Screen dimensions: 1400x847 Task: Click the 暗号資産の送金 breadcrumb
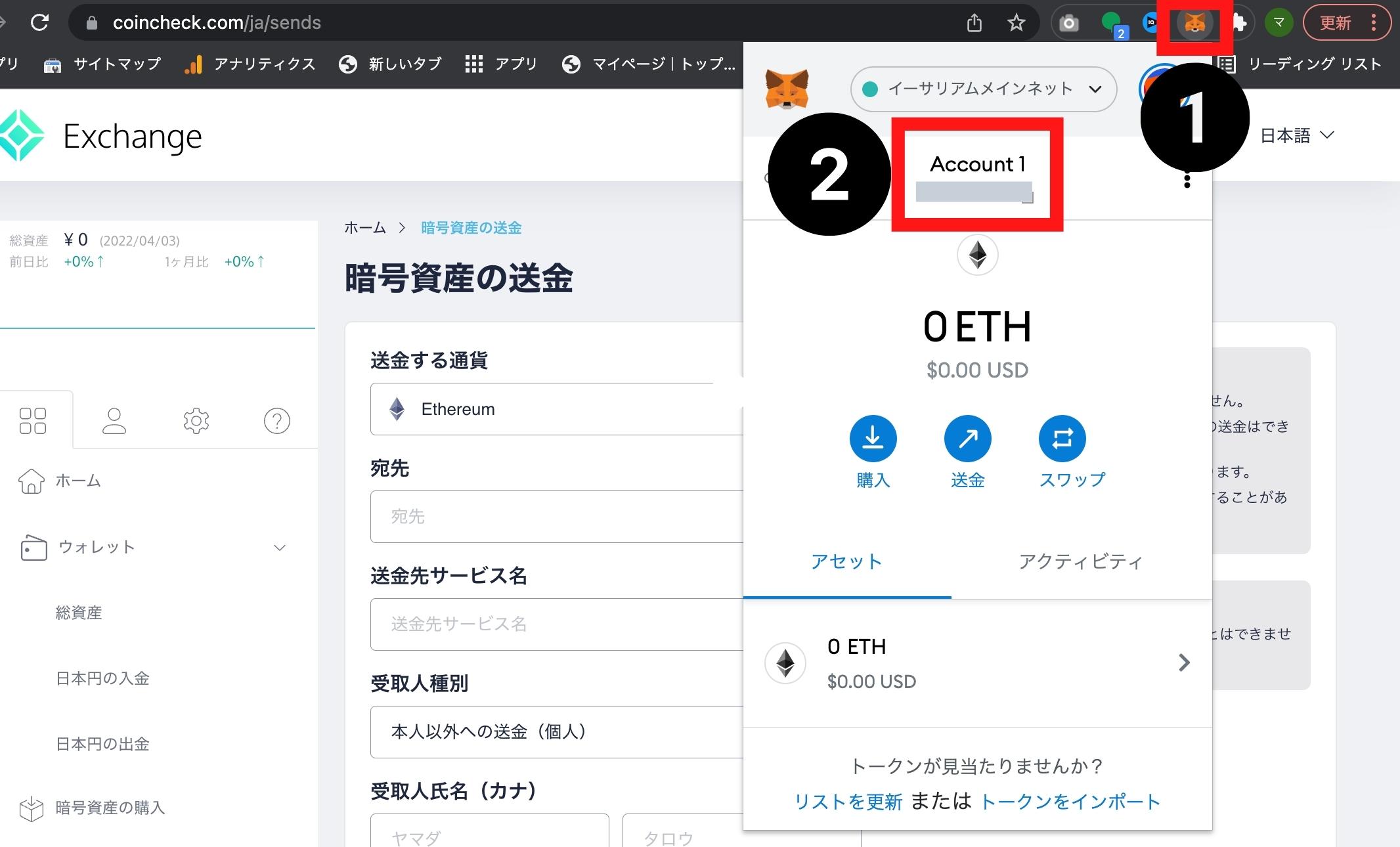[x=471, y=228]
